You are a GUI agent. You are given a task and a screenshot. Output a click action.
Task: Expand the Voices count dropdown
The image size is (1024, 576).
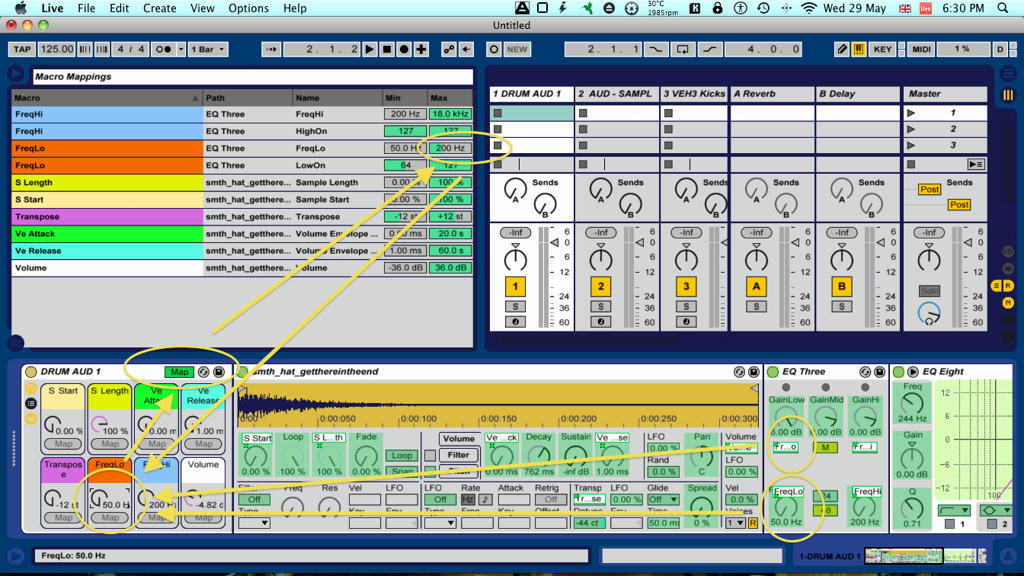[x=735, y=522]
